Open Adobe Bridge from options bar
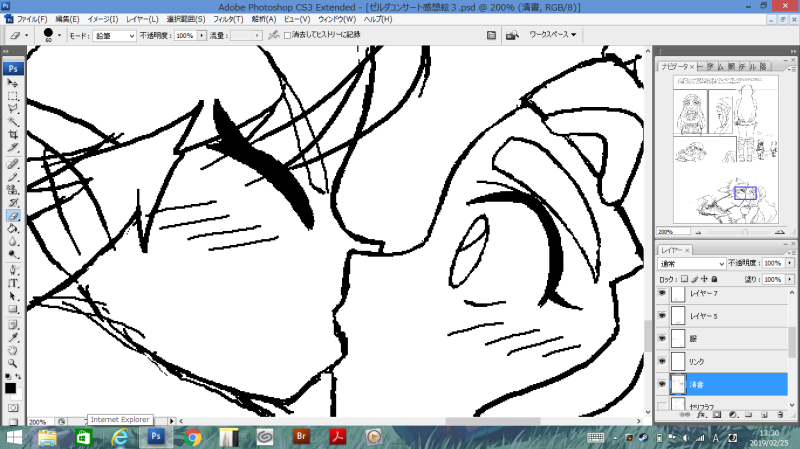This screenshot has width=800, height=449. [x=512, y=35]
